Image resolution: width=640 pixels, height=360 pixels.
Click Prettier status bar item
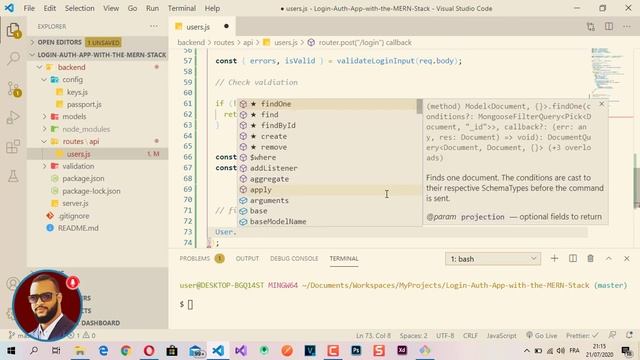[582, 336]
